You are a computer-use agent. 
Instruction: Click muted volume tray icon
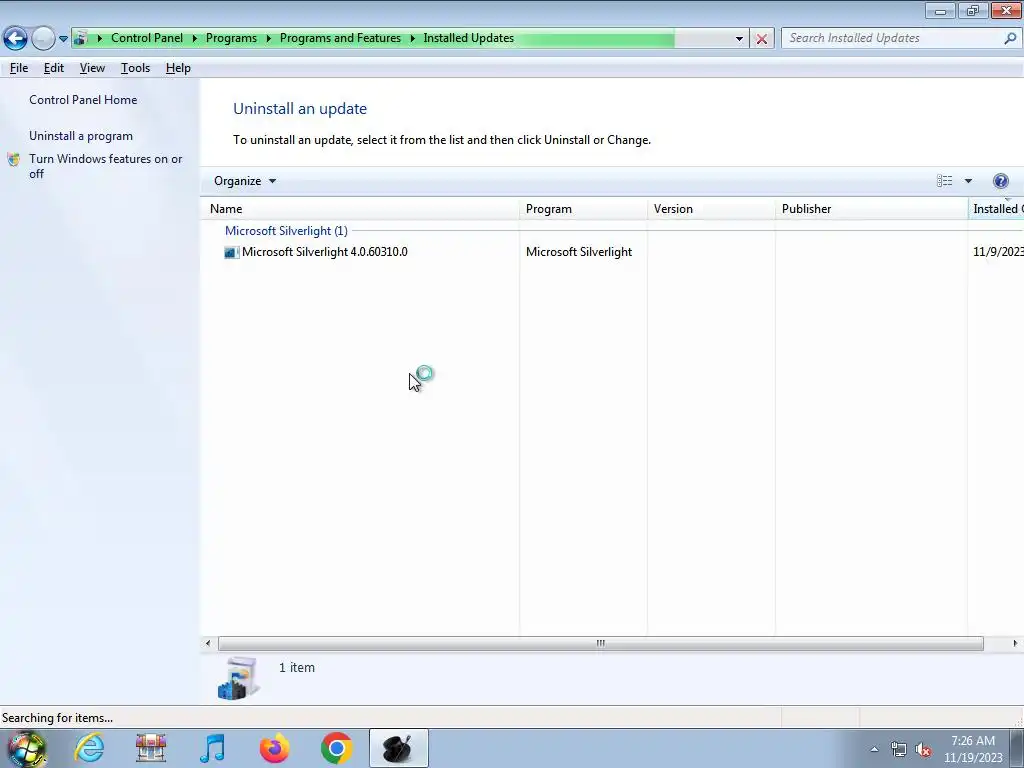[x=923, y=749]
